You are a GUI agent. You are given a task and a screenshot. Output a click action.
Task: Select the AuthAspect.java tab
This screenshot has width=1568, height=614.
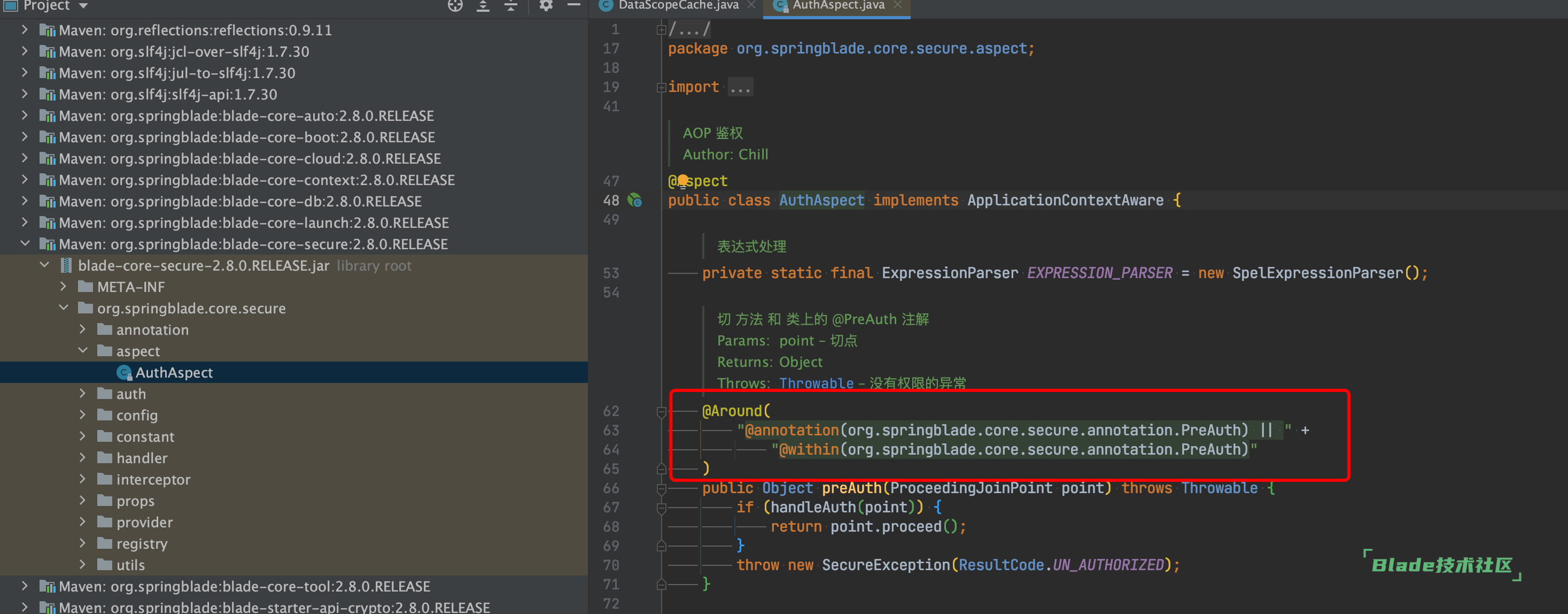click(837, 5)
